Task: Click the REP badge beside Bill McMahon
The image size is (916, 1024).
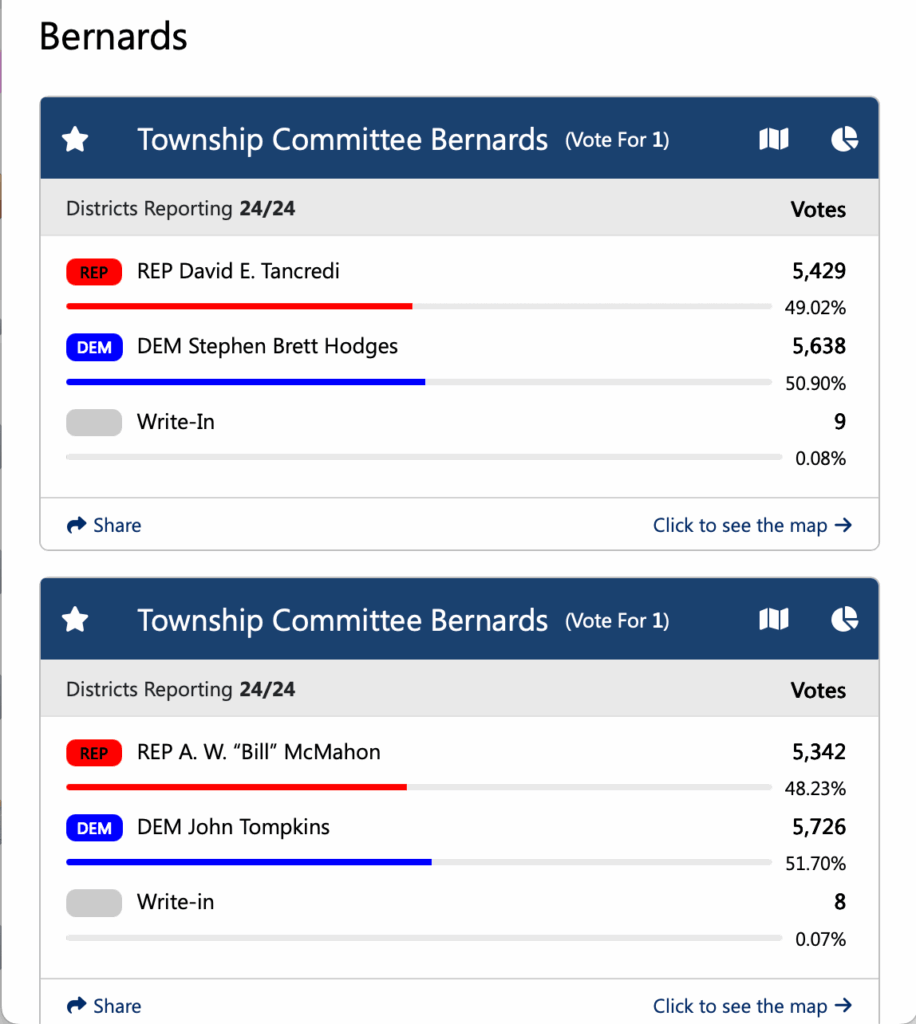Action: click(x=94, y=753)
